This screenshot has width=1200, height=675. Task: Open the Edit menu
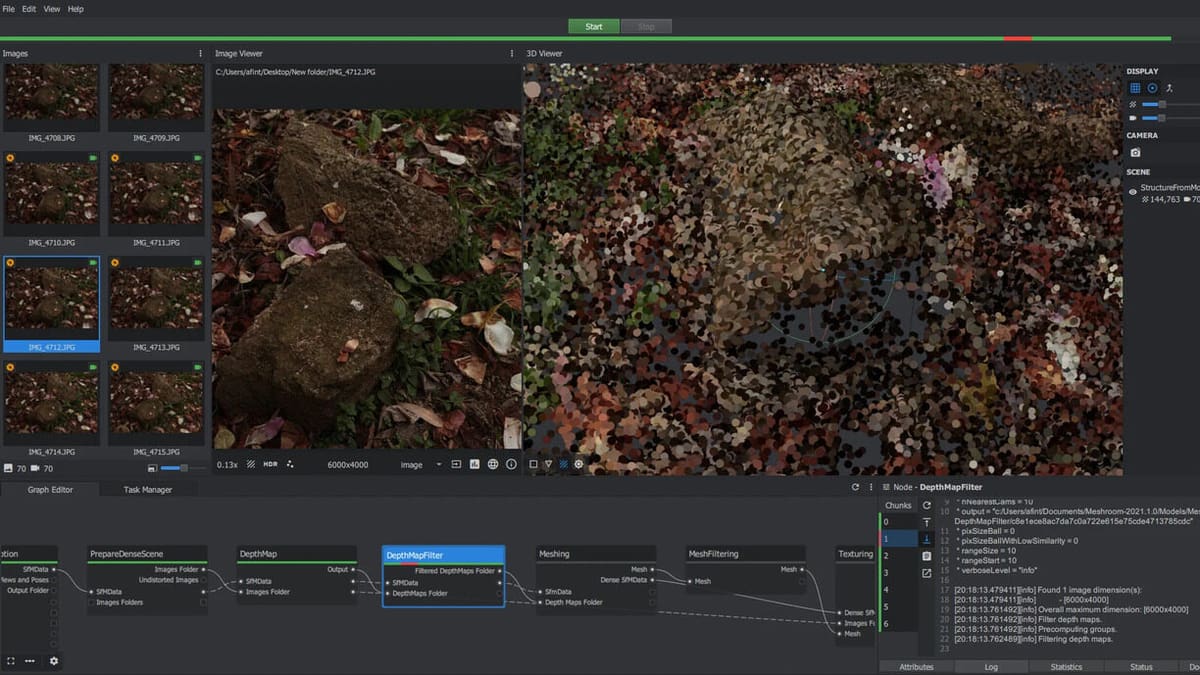(29, 9)
